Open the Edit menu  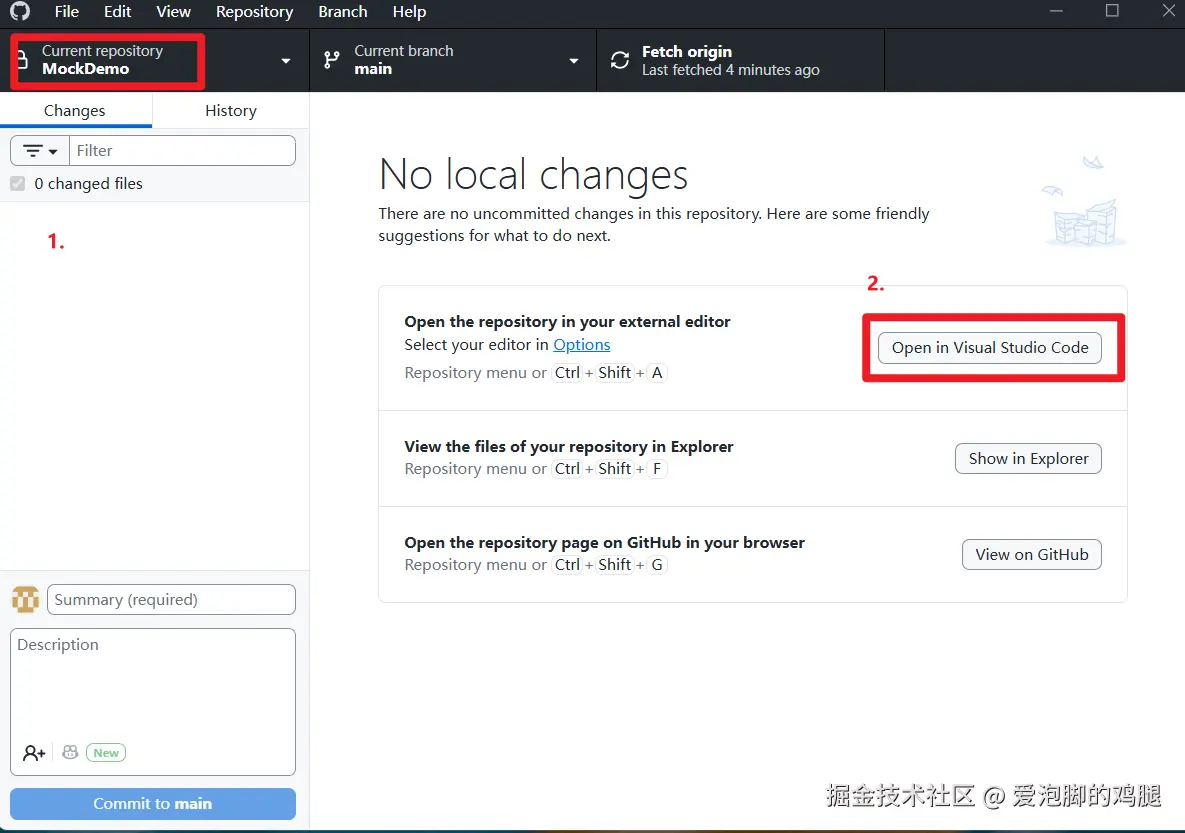tap(117, 11)
